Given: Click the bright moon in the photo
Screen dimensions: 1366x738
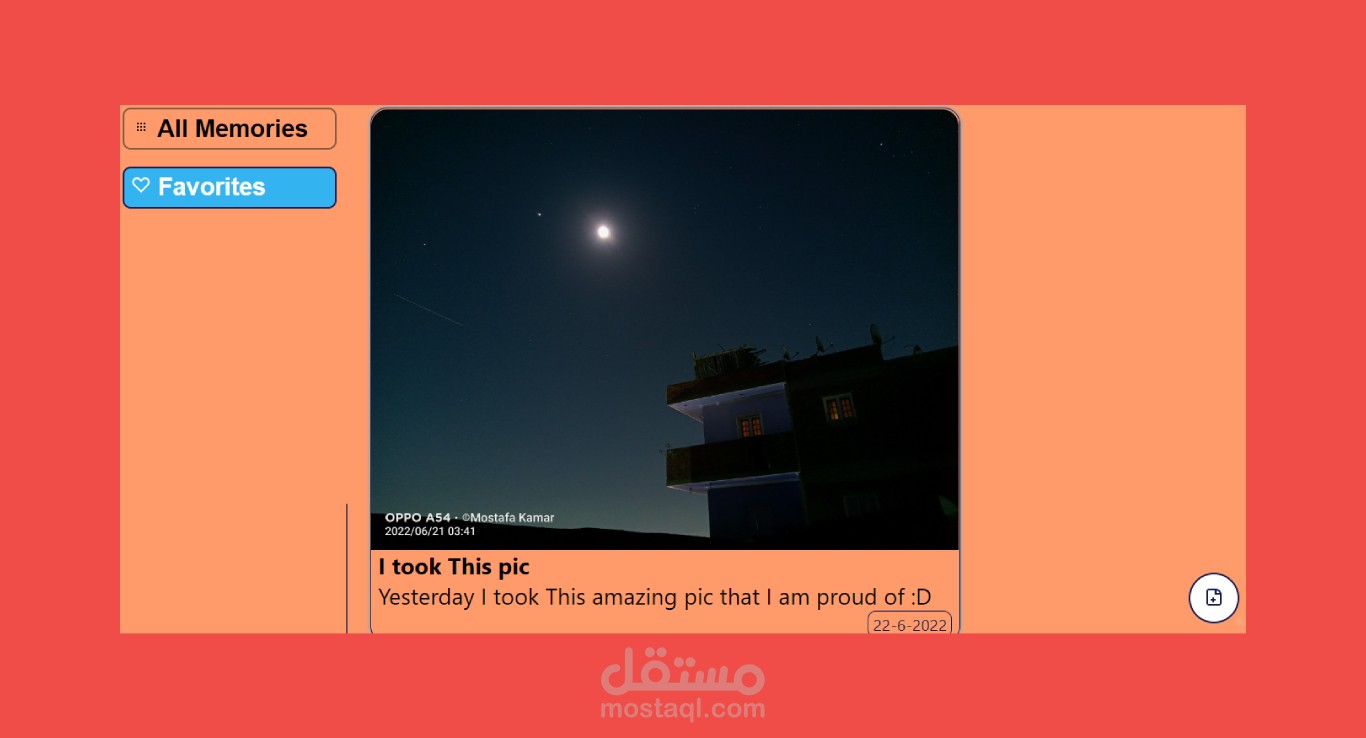Looking at the screenshot, I should click(603, 232).
